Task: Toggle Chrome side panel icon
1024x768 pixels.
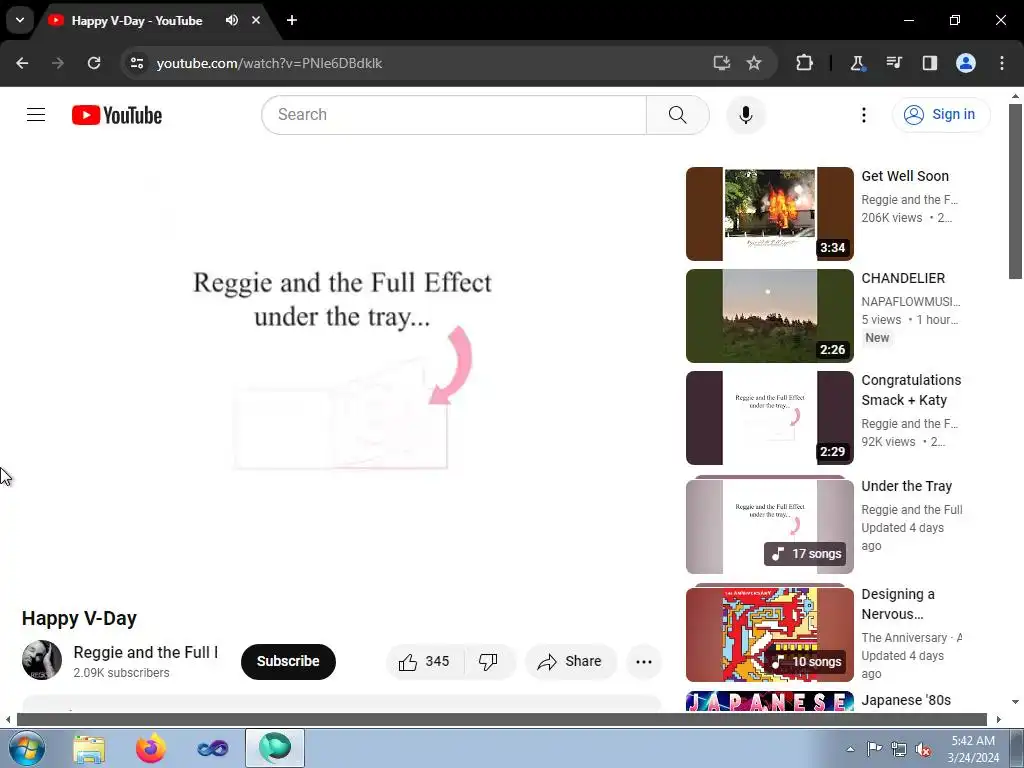Action: point(929,63)
